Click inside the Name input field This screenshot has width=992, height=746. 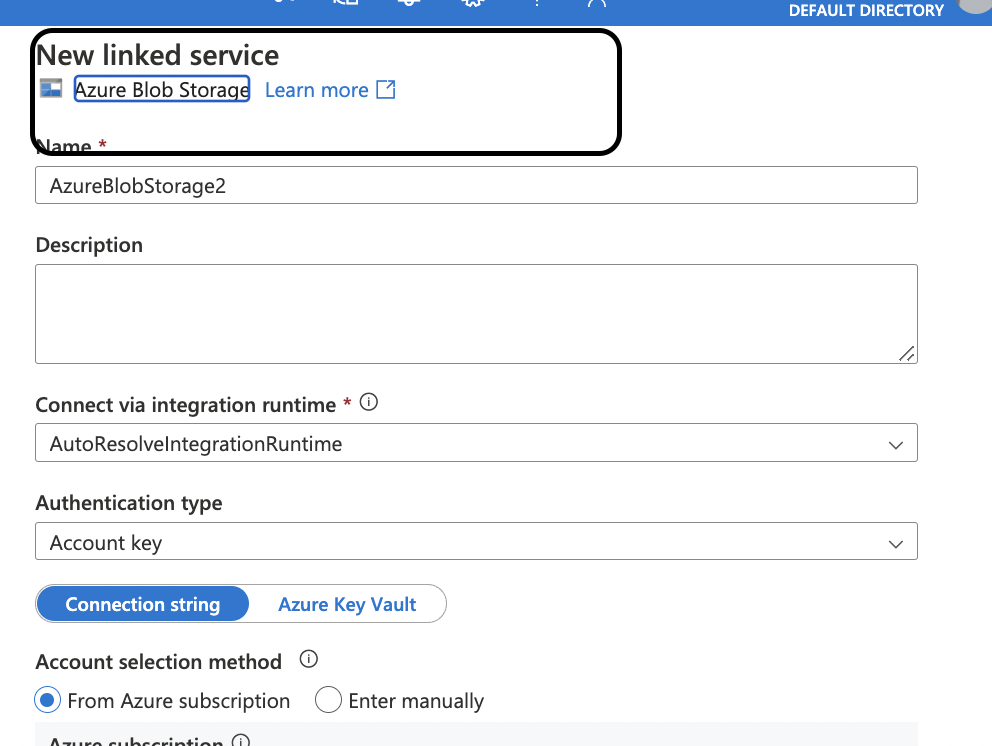[476, 184]
